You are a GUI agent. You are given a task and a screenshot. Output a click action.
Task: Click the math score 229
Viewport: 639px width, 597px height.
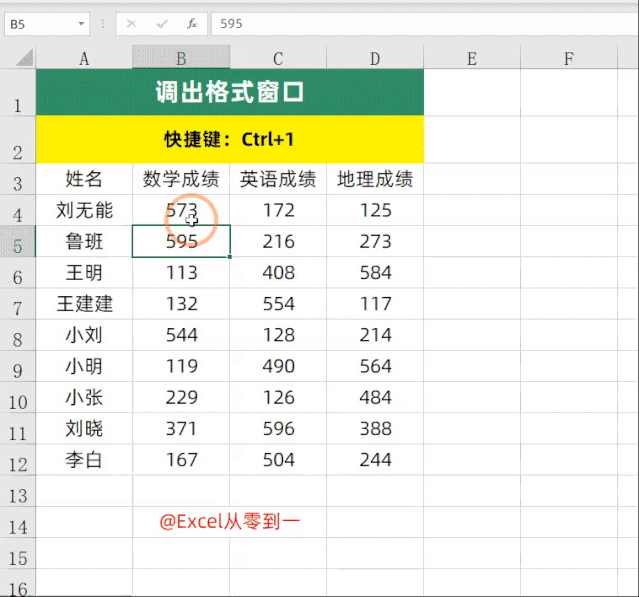181,397
